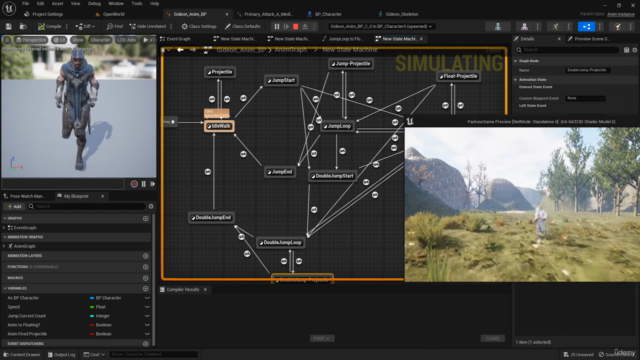Click the preview scrub bar
The width and height of the screenshot is (640, 360).
click(x=63, y=184)
